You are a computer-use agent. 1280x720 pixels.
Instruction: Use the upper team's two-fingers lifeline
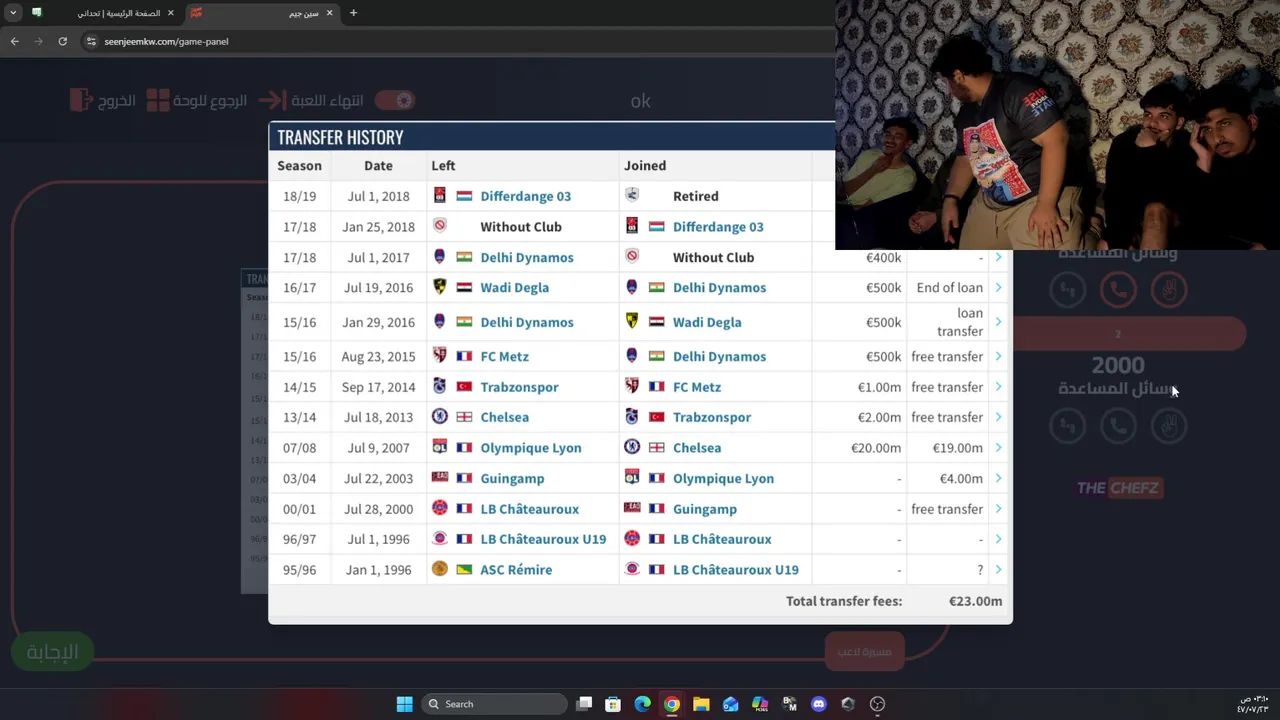(x=1168, y=290)
